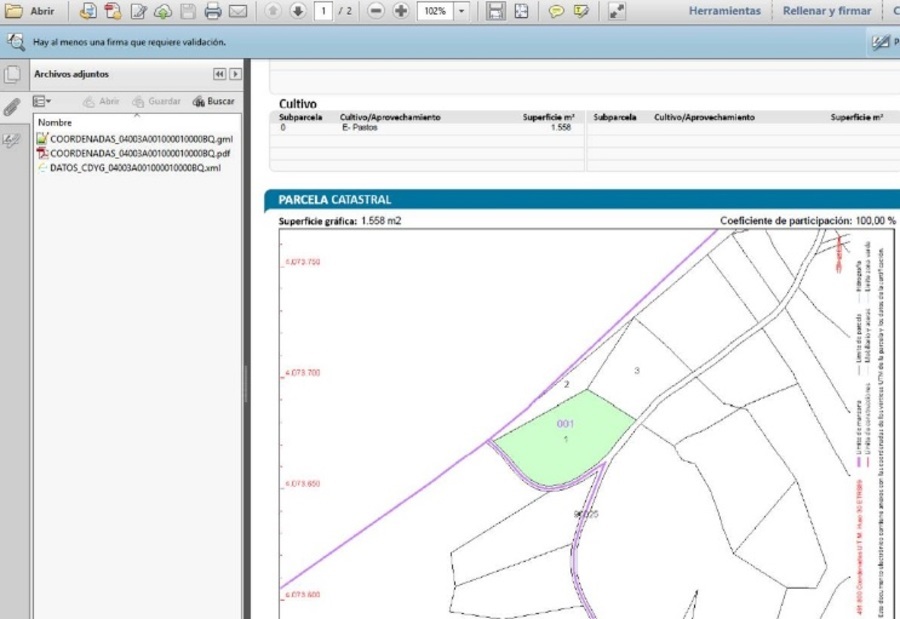Click the zoom out minus button
The height and width of the screenshot is (619, 900).
coord(376,11)
